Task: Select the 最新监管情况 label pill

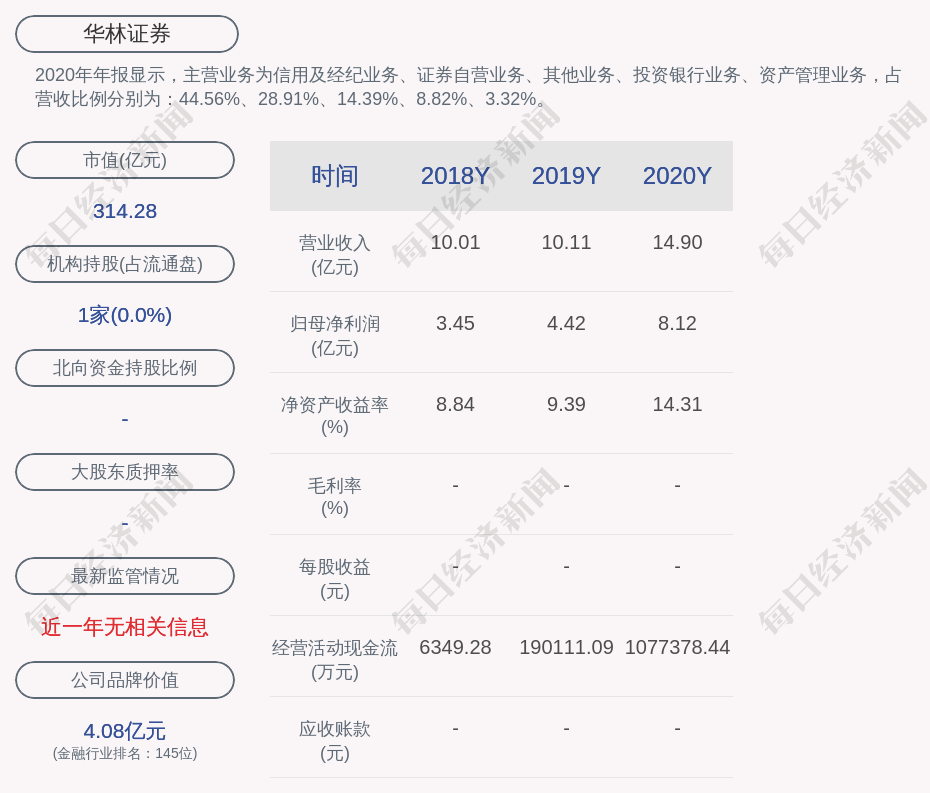Action: coord(125,576)
